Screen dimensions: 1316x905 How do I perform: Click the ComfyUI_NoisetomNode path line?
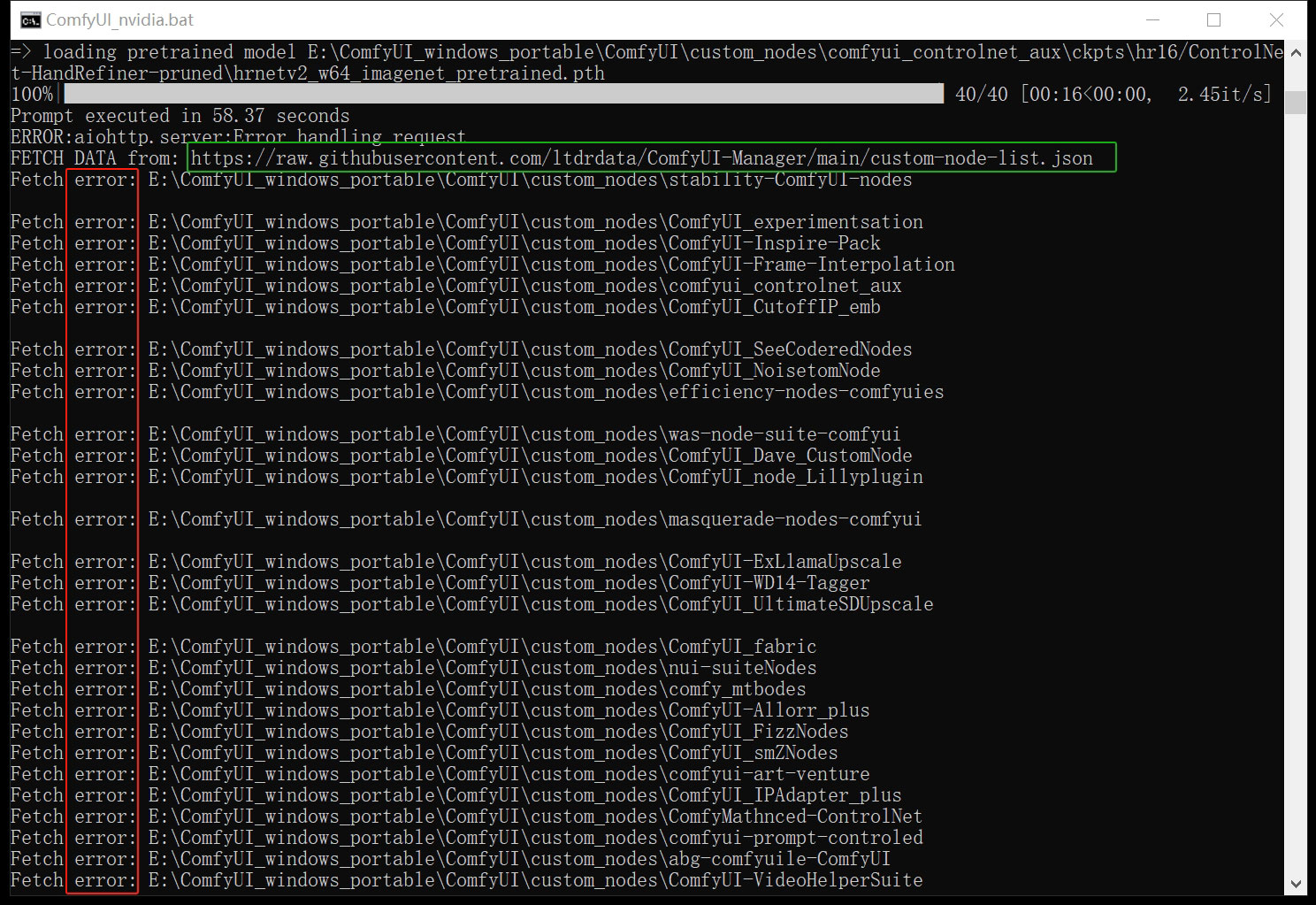point(445,371)
